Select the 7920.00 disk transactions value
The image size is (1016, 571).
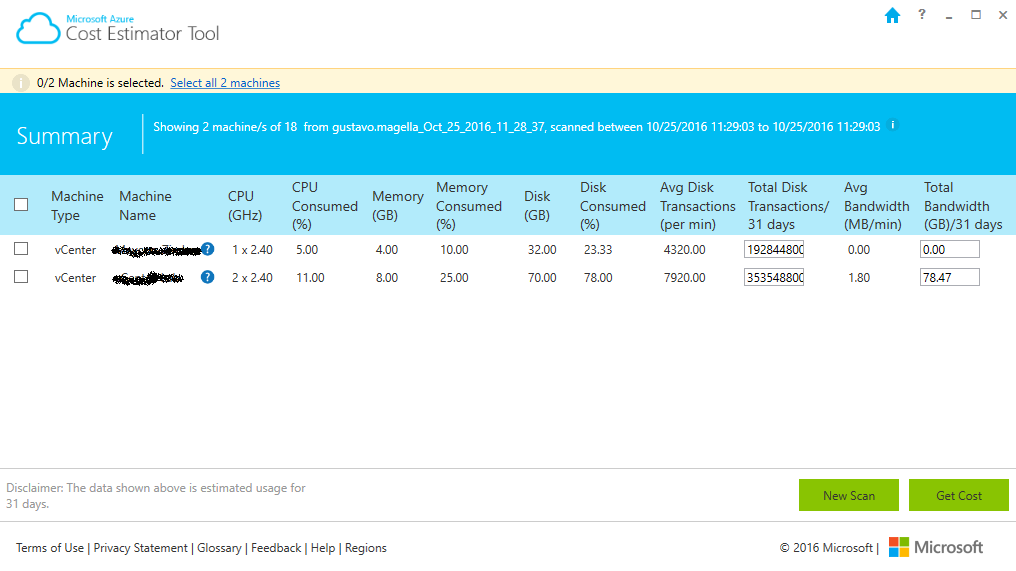[x=684, y=277]
